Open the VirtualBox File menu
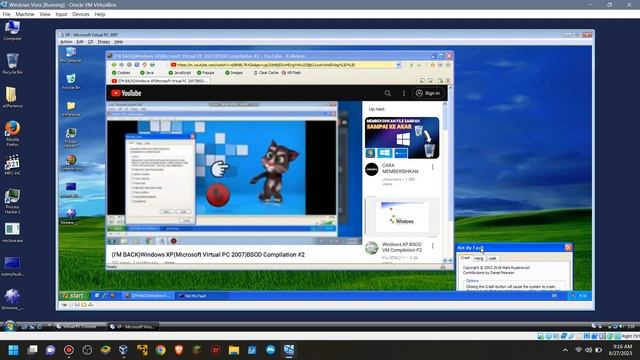640x360 pixels. tap(6, 14)
